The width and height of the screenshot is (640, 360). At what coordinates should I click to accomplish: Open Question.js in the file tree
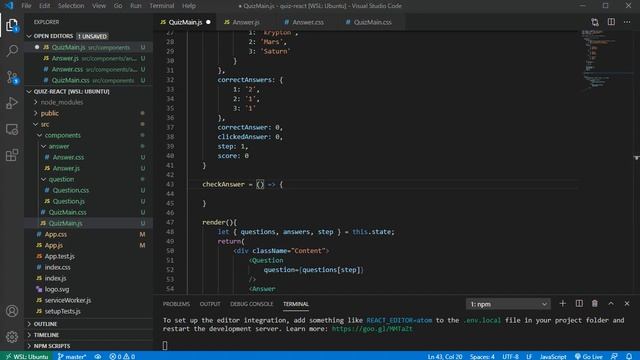[69, 201]
